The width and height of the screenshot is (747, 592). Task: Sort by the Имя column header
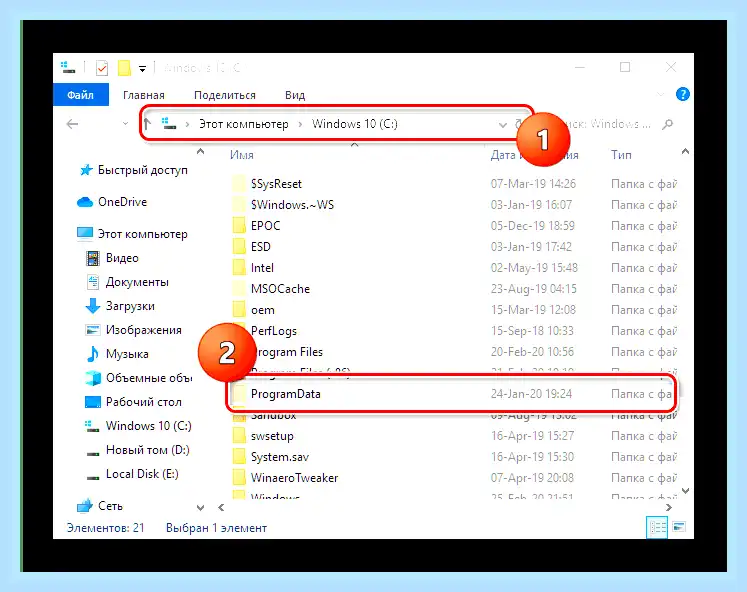(x=242, y=155)
